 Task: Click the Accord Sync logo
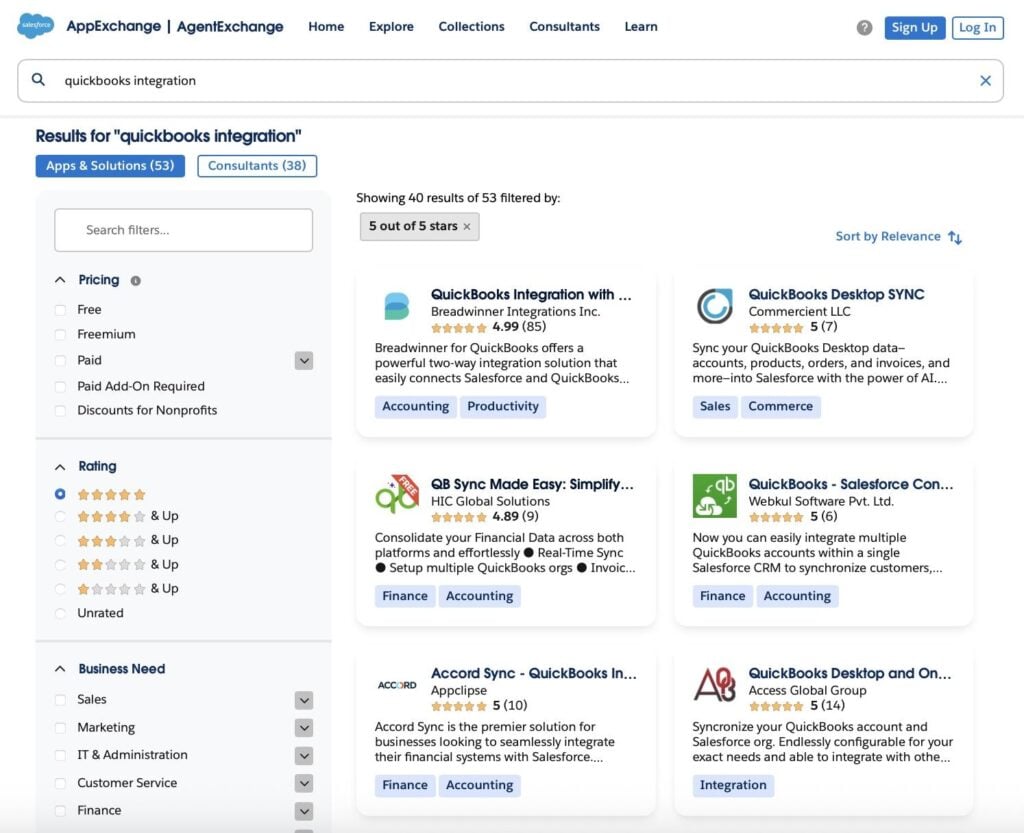click(396, 685)
